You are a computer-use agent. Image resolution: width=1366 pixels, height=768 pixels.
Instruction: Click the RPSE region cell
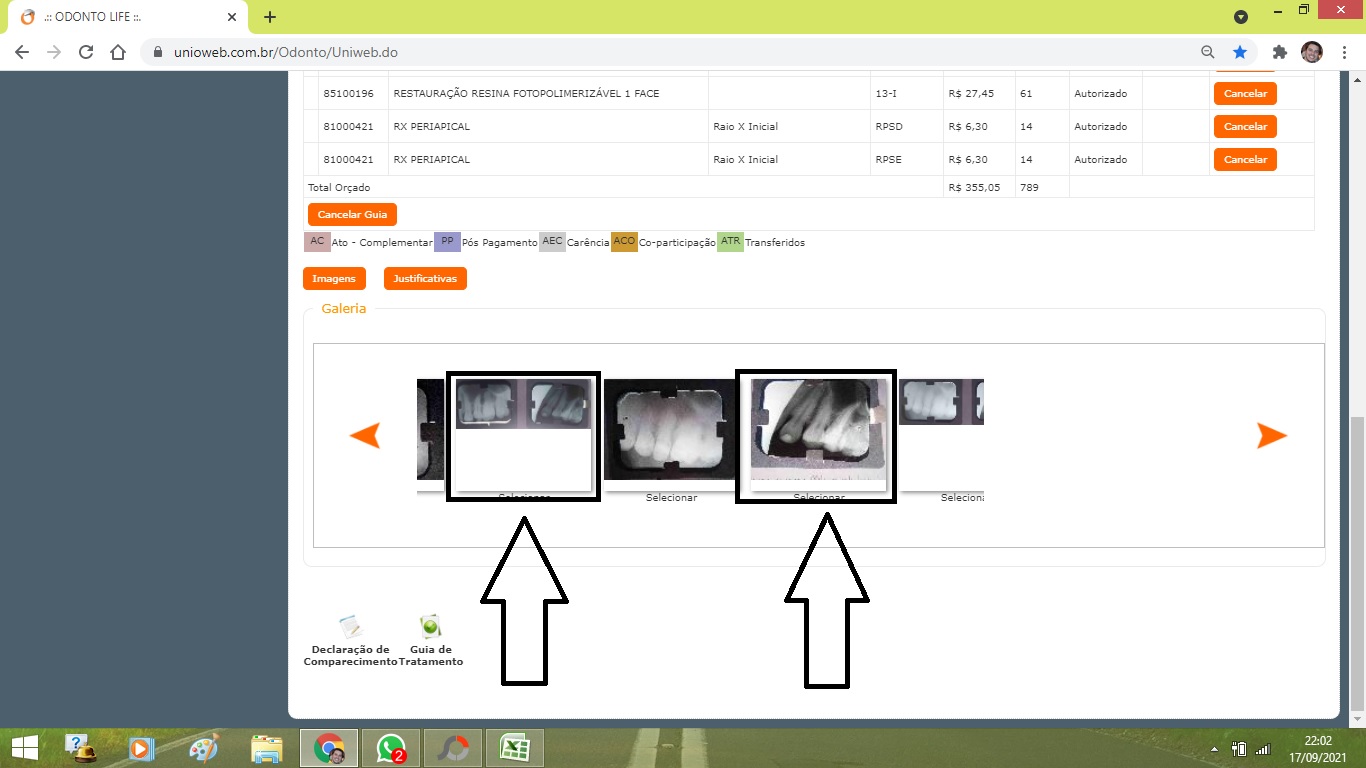[x=888, y=160]
